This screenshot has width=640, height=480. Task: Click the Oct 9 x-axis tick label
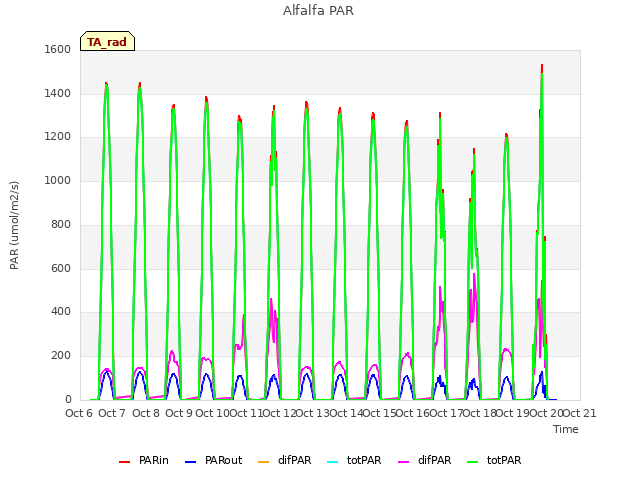coord(179,413)
